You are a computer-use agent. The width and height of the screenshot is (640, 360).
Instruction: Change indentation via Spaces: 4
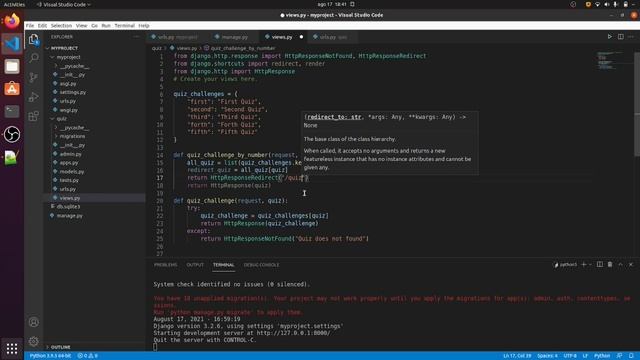(547, 356)
